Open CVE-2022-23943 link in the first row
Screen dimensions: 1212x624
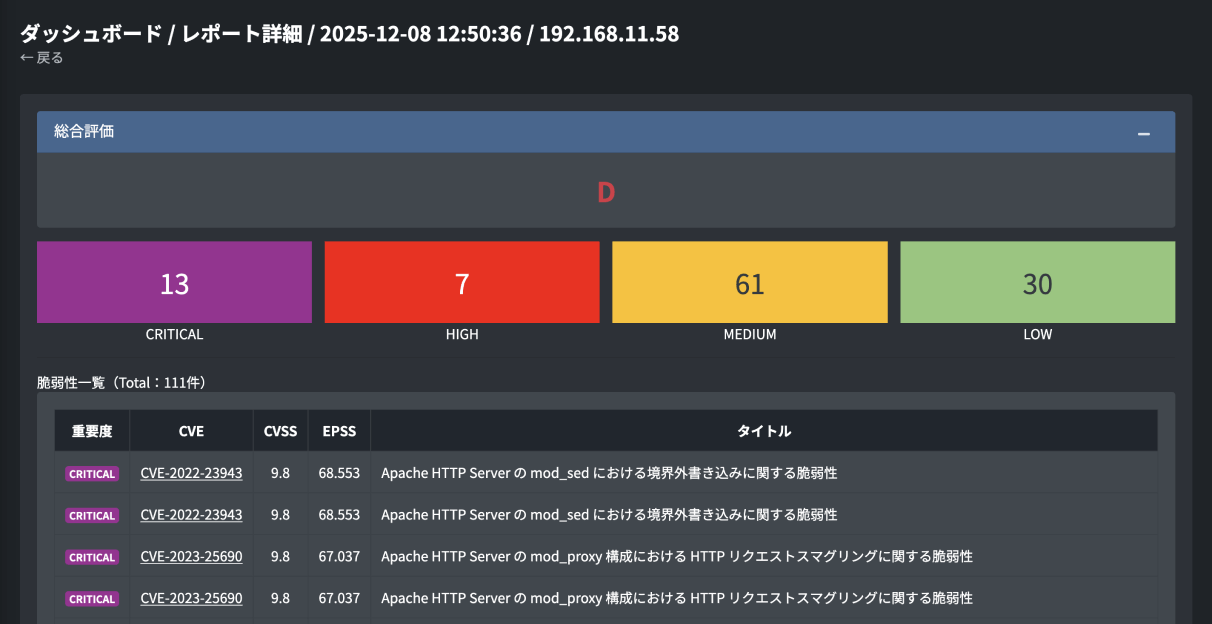tap(191, 473)
